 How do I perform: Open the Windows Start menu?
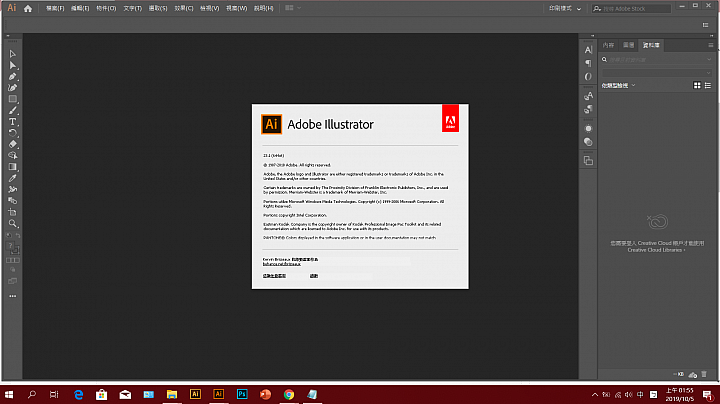coord(9,394)
